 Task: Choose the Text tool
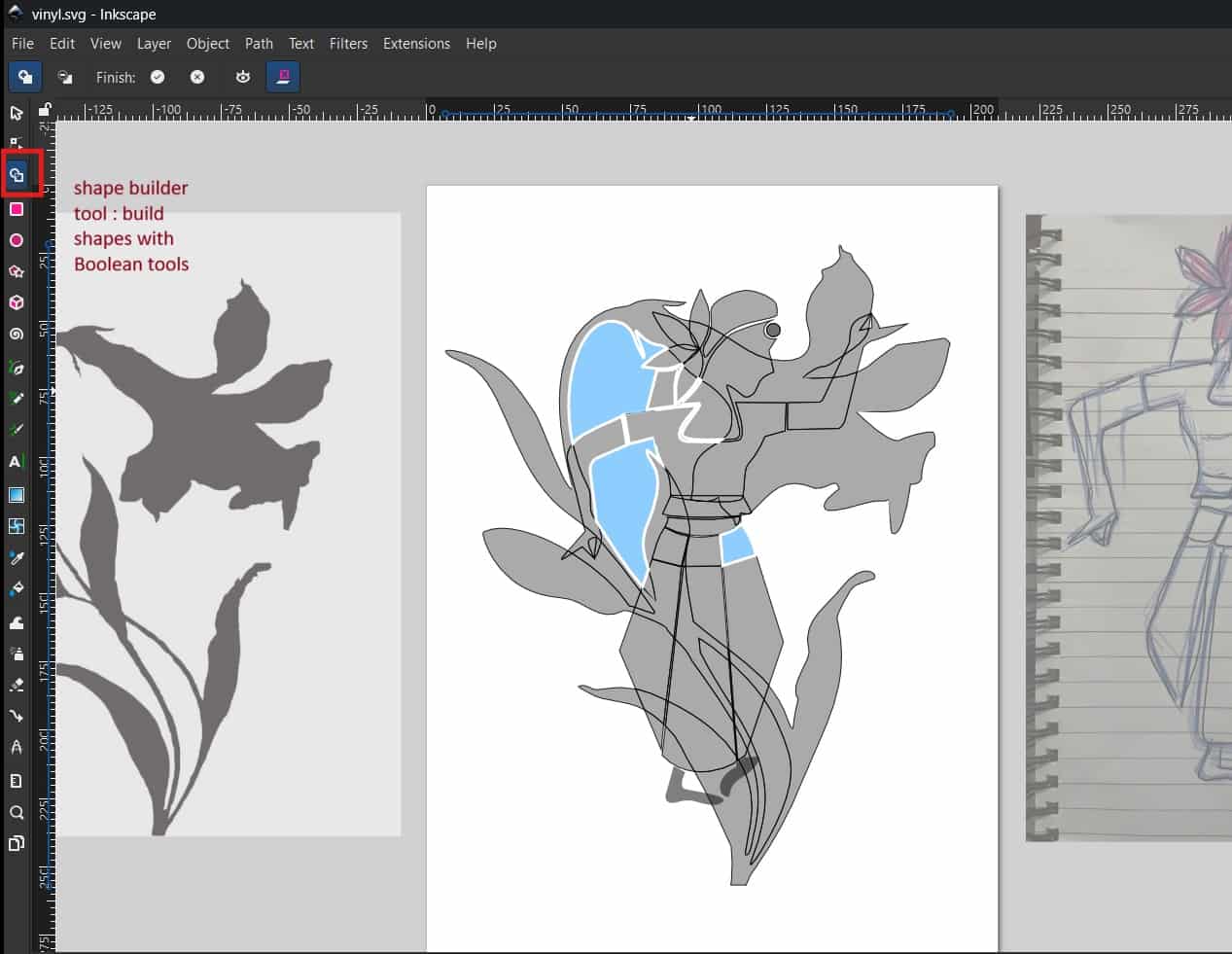click(17, 462)
